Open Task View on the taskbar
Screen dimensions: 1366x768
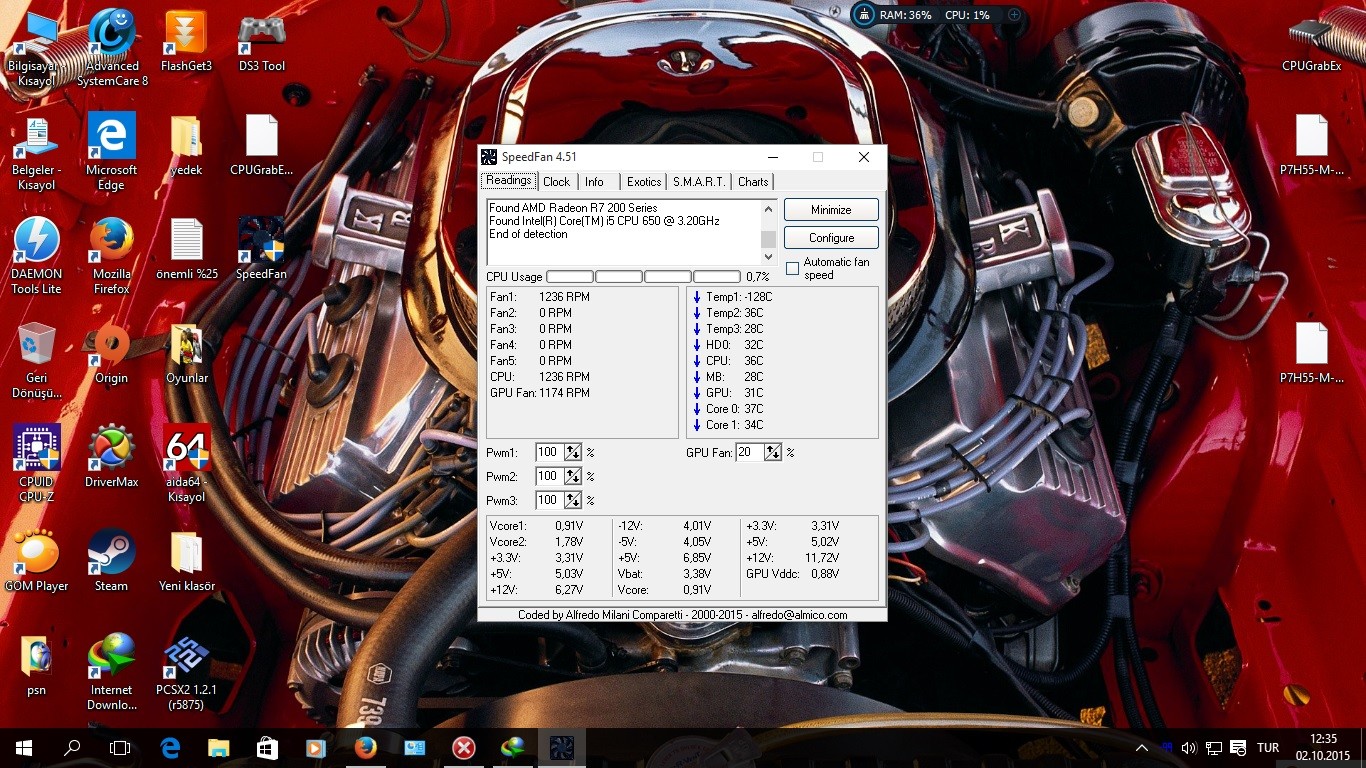tap(120, 747)
